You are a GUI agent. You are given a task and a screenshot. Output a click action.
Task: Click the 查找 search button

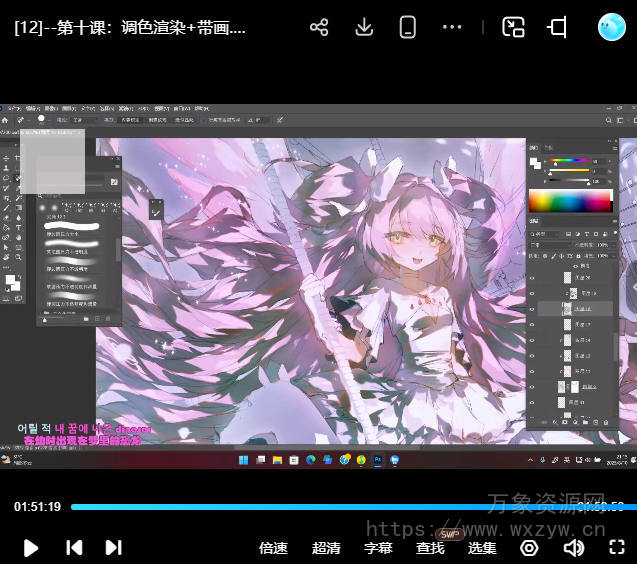pyautogui.click(x=430, y=548)
